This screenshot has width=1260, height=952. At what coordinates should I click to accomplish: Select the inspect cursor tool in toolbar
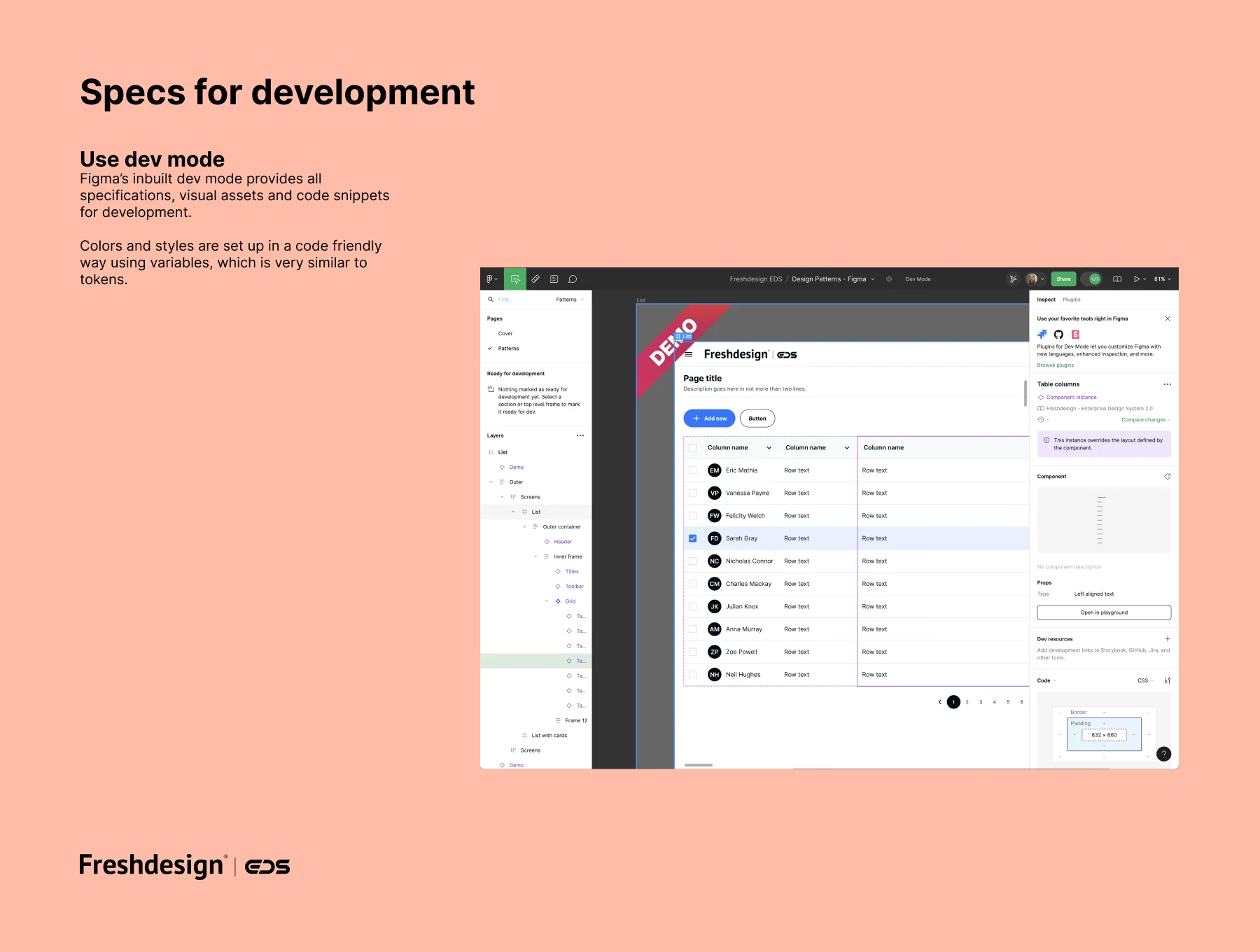coord(515,279)
